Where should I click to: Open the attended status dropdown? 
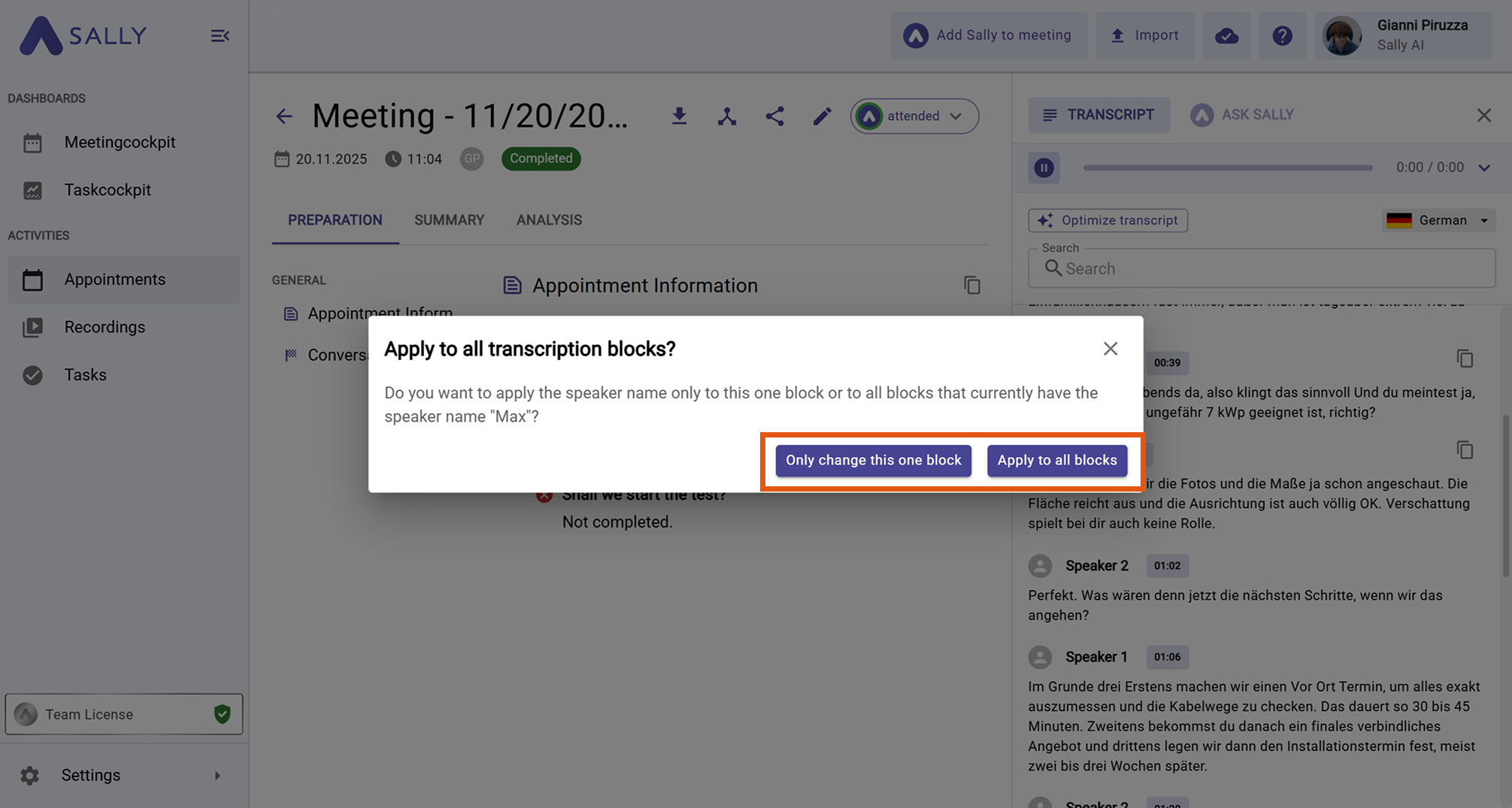pyautogui.click(x=914, y=116)
